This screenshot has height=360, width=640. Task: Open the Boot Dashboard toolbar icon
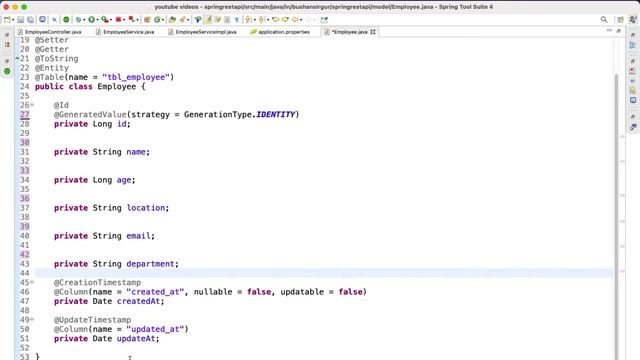pyautogui.click(x=42, y=20)
